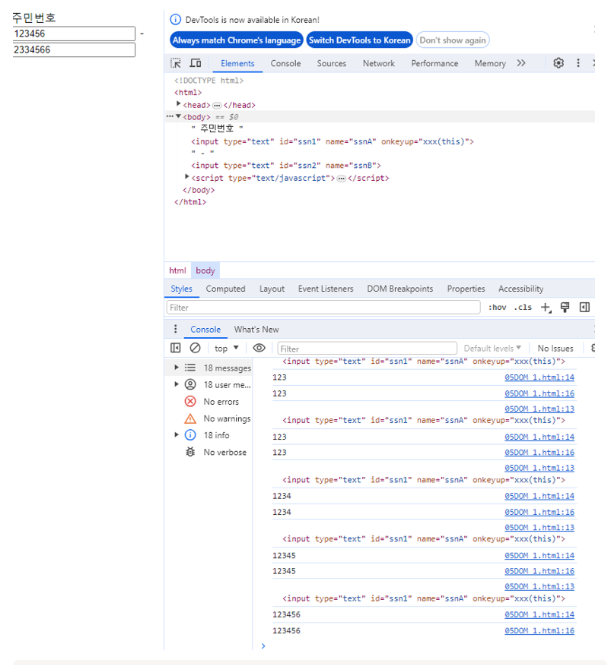Collapse the body element node

pyautogui.click(x=179, y=116)
